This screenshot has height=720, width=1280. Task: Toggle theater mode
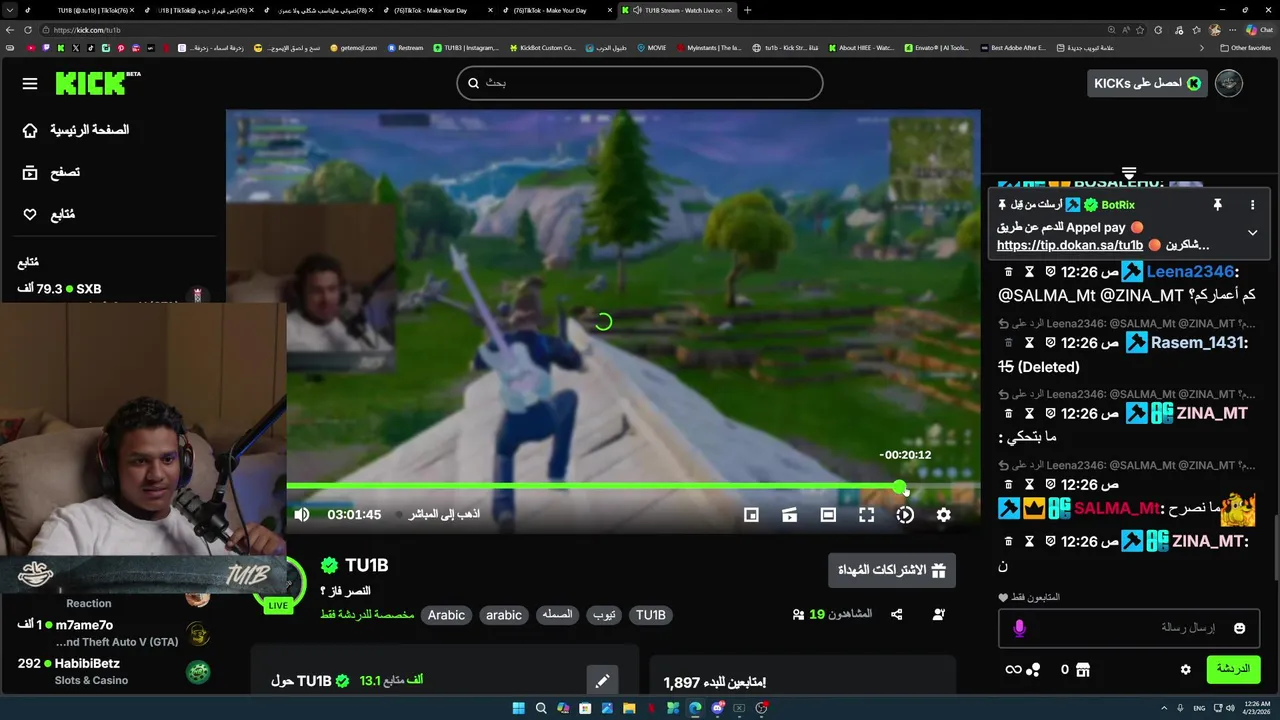[828, 514]
